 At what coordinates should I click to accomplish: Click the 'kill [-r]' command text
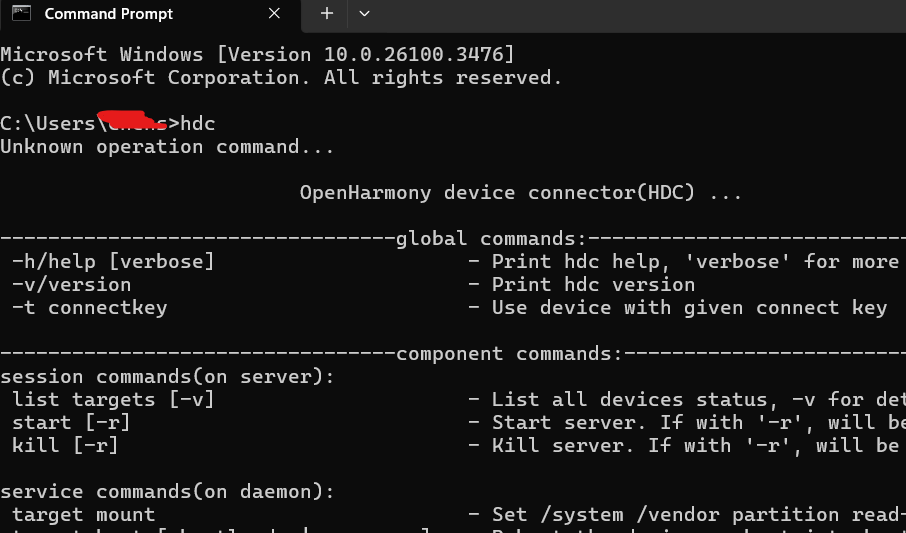click(x=65, y=446)
